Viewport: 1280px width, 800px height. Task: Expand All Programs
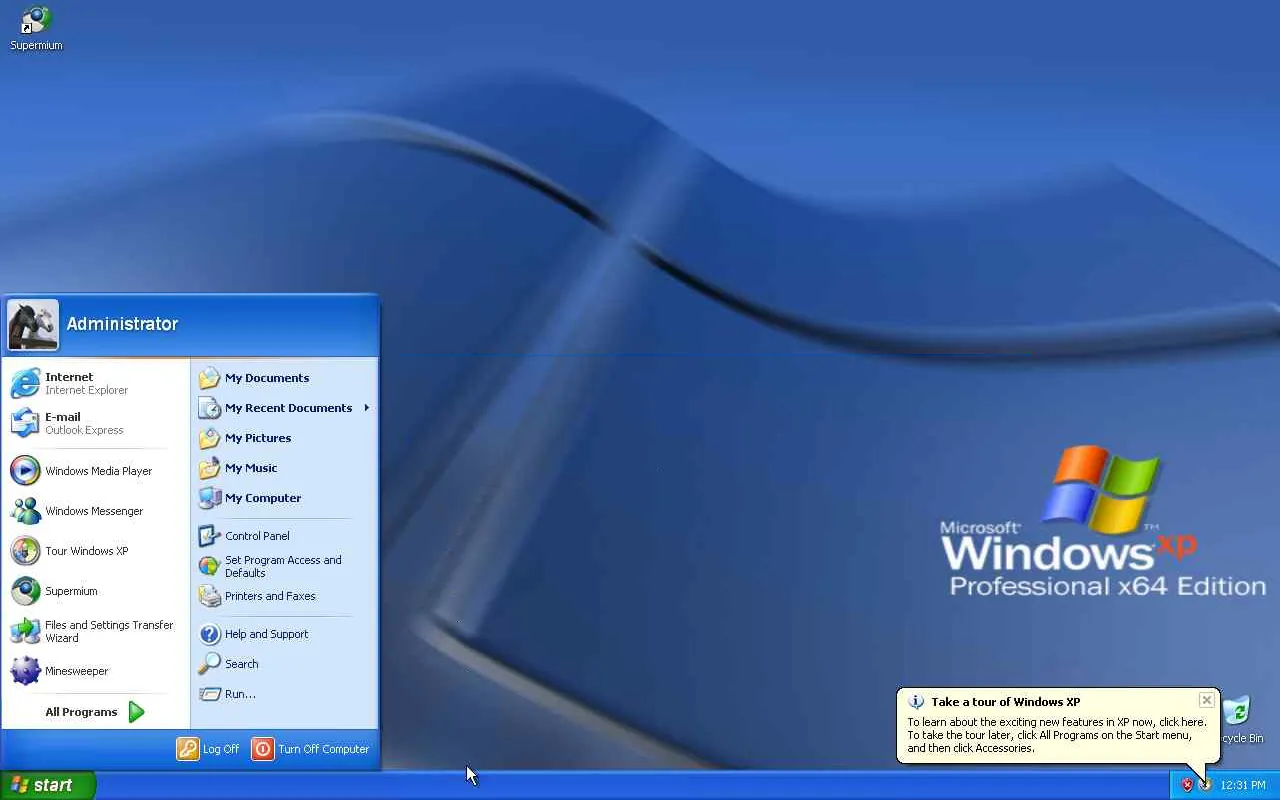coord(96,712)
